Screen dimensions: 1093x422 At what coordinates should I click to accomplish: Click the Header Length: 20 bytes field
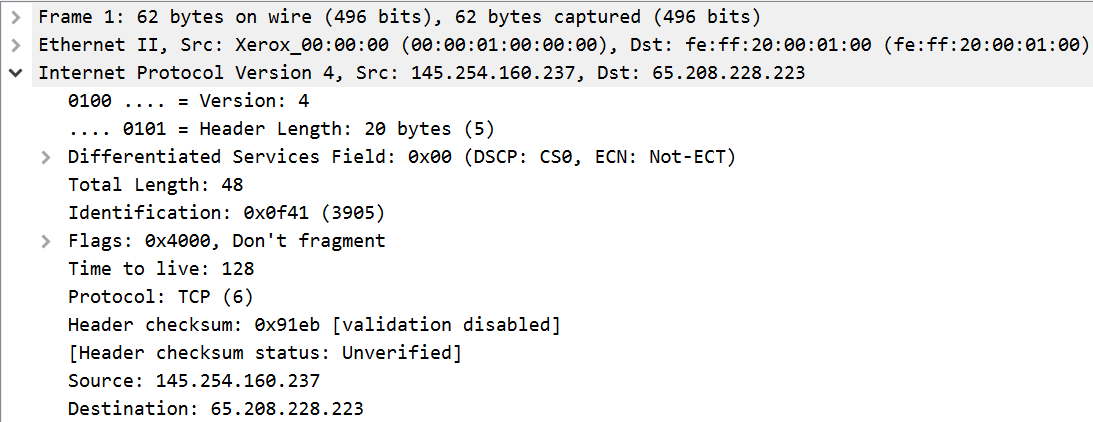point(281,129)
